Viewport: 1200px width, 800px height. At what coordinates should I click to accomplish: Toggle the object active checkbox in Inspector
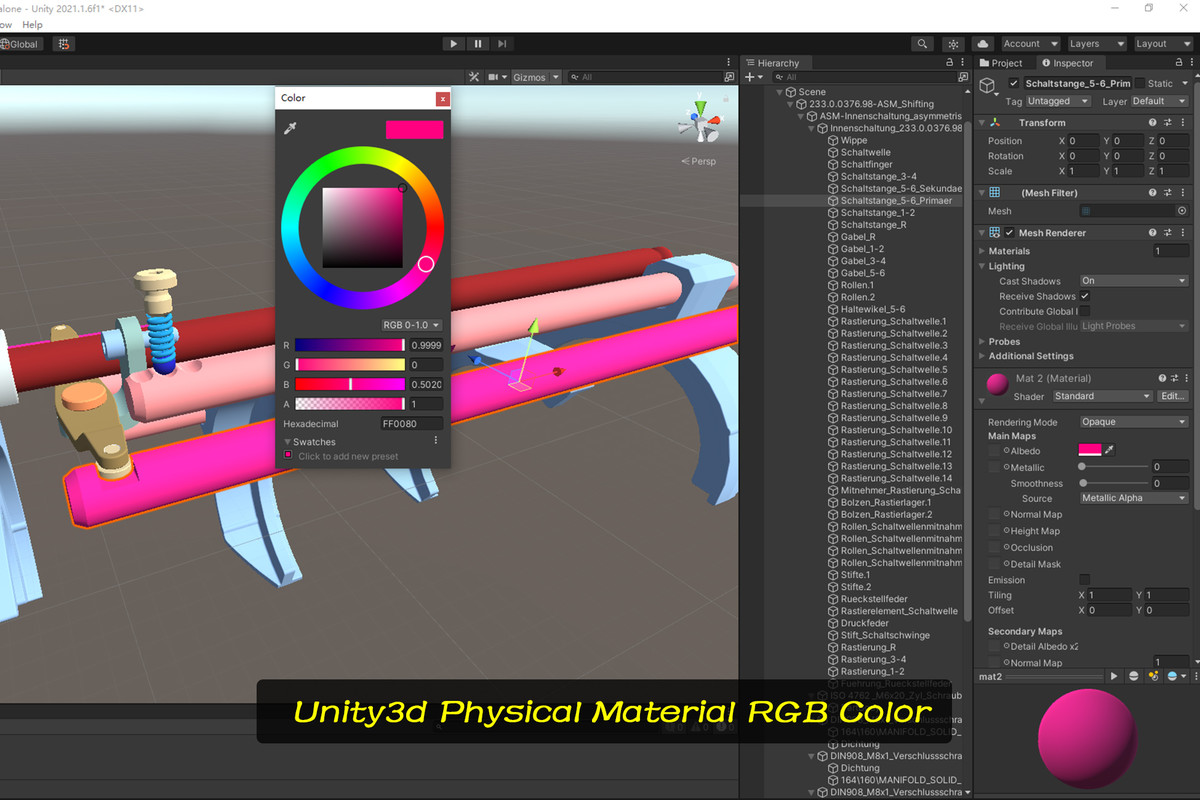point(1014,84)
